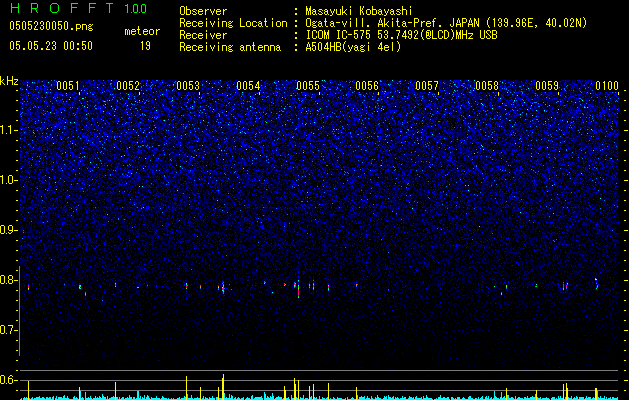The image size is (629, 400).
Task: Click the meteor label
Action: [x=142, y=31]
